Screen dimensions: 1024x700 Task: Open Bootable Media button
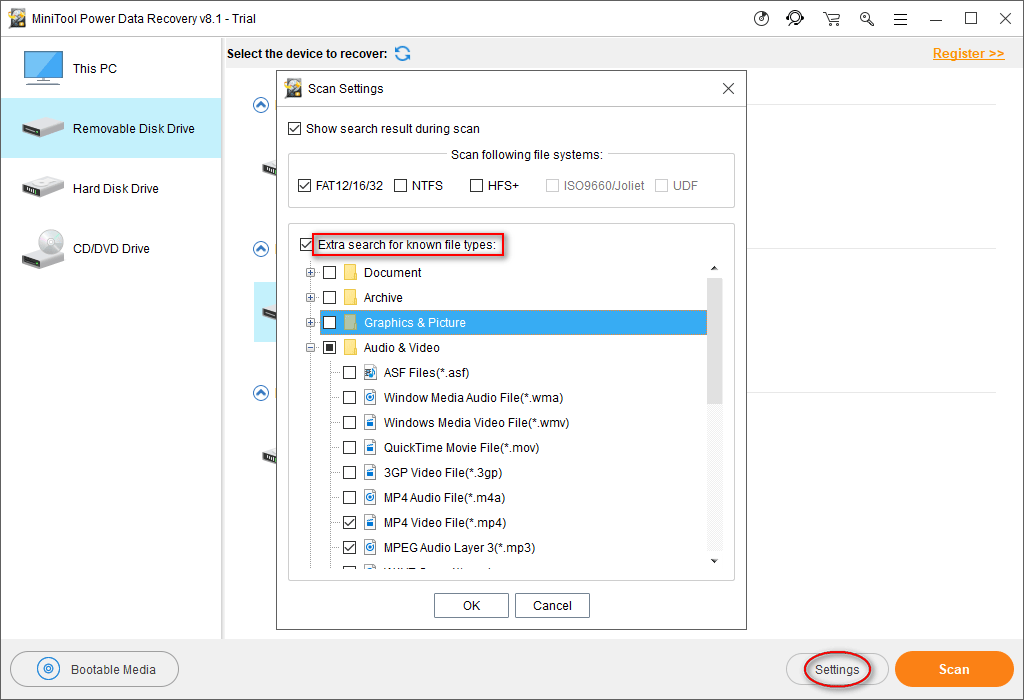coord(95,669)
